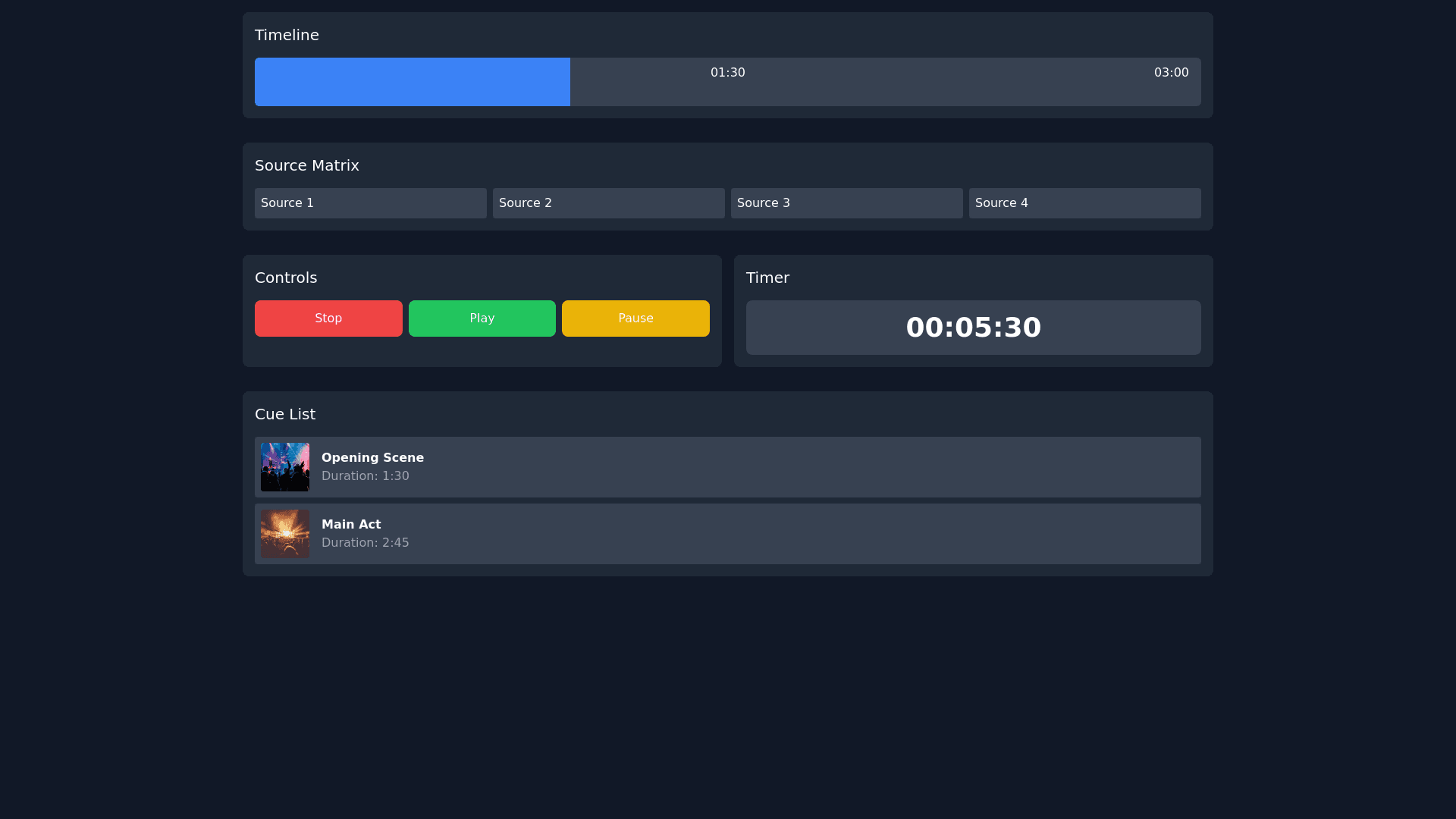
Task: Select Source 1 in the matrix
Action: (x=370, y=203)
